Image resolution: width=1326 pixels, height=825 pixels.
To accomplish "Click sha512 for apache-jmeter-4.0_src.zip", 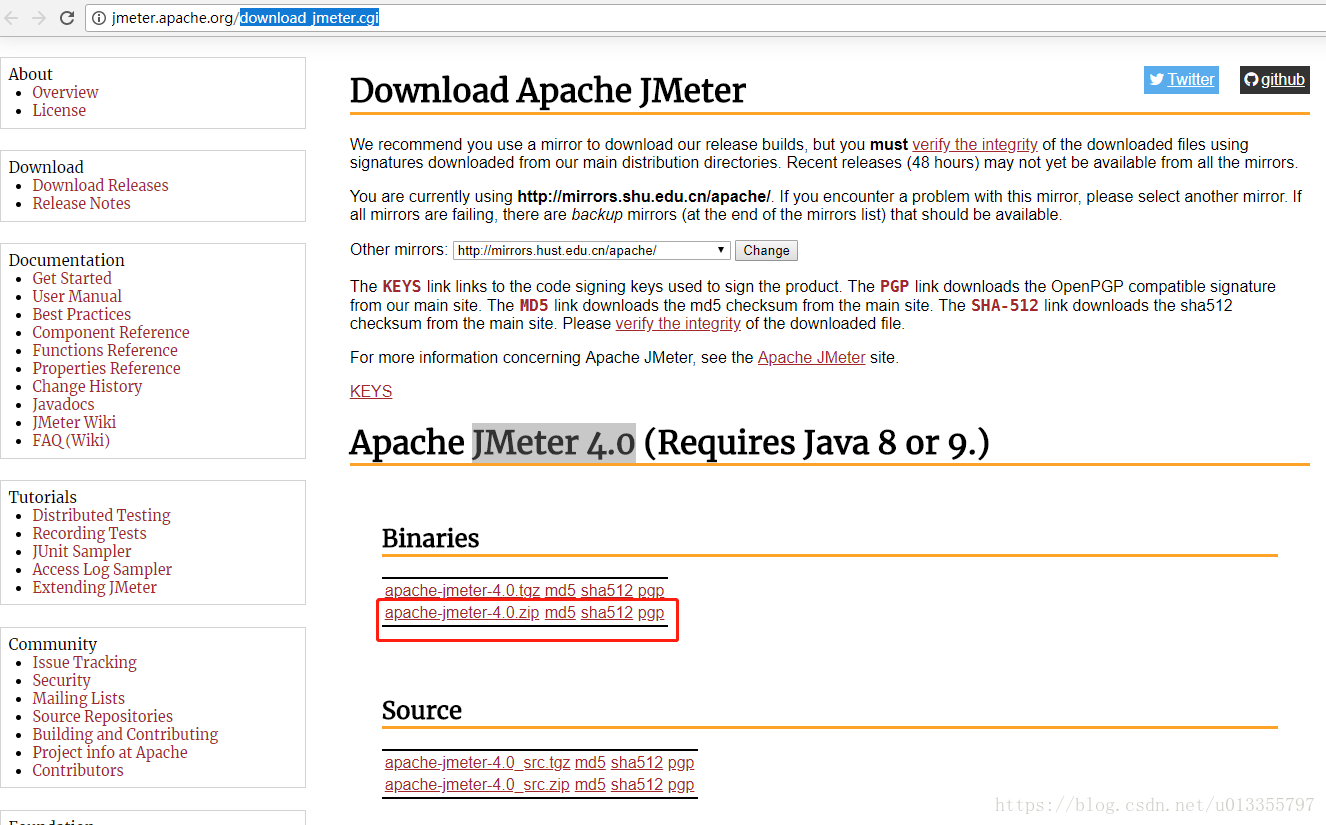I will [x=637, y=784].
